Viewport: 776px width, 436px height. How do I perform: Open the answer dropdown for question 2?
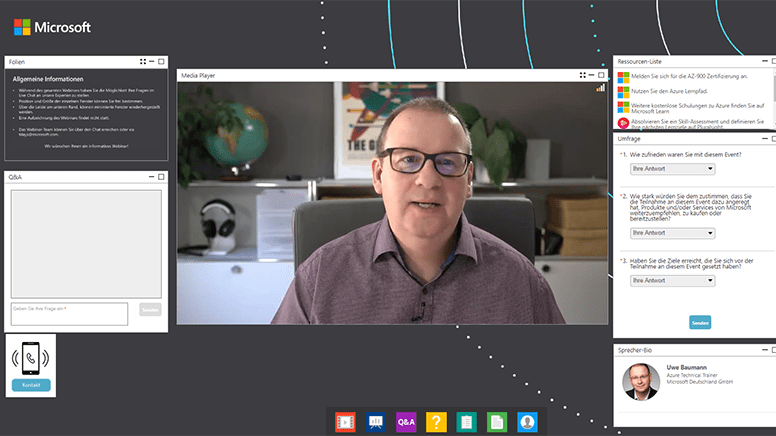point(672,233)
